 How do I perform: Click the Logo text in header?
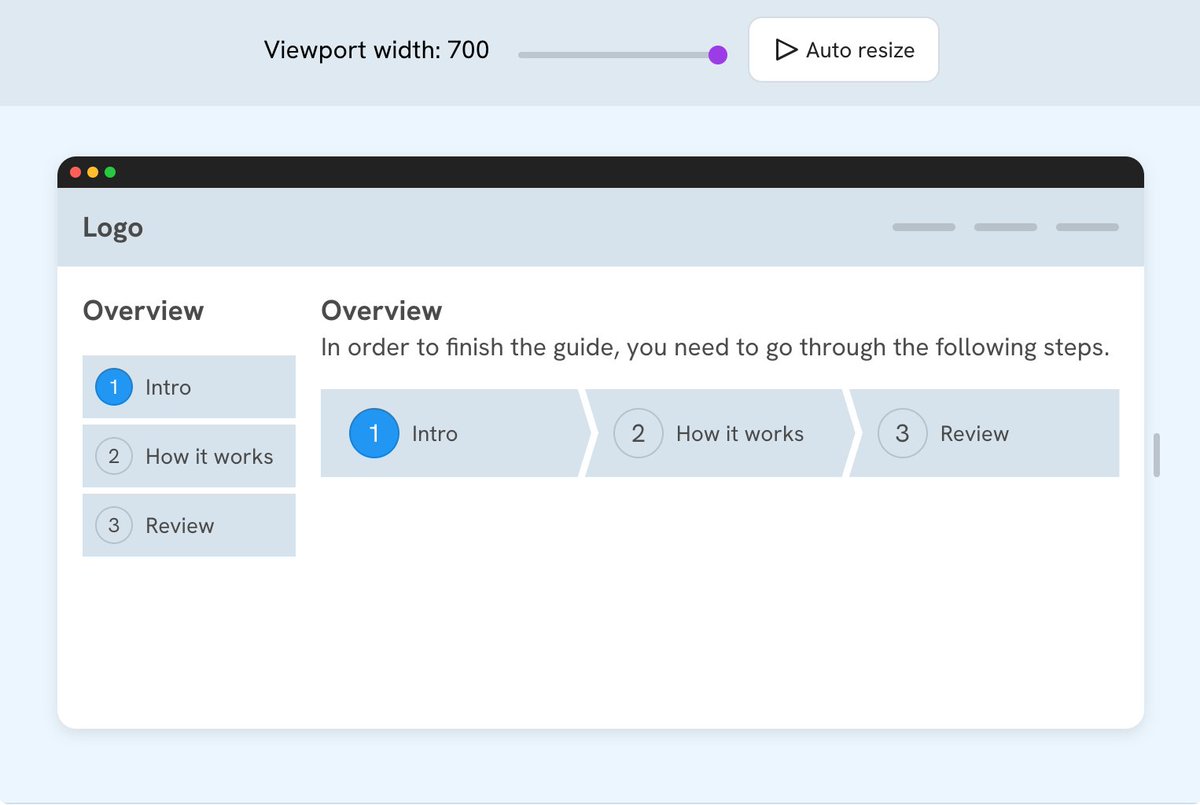pos(113,228)
